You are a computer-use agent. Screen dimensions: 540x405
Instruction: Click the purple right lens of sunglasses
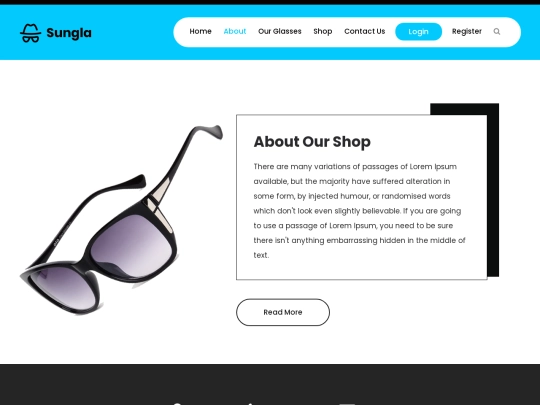pyautogui.click(x=131, y=245)
